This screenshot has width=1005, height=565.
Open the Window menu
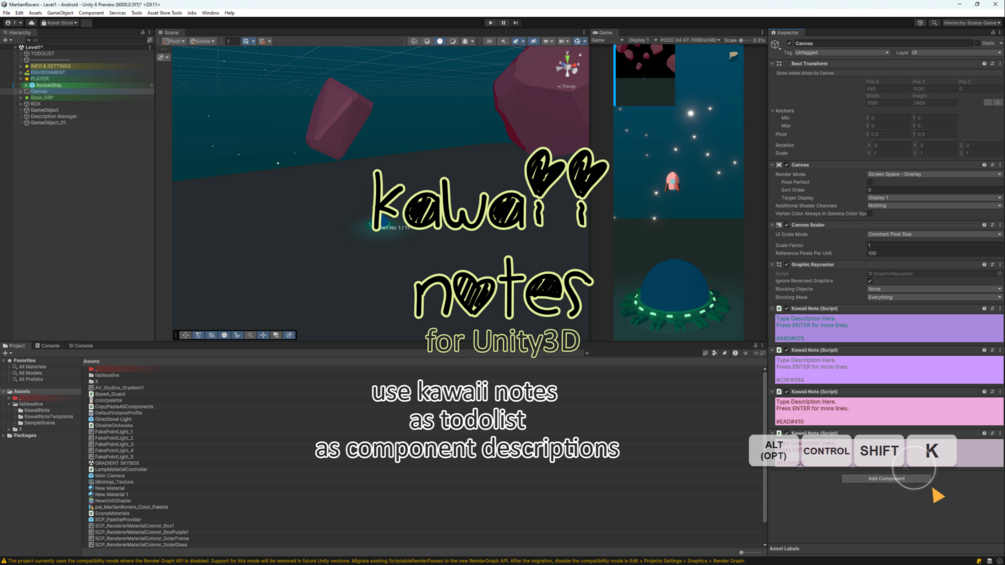tap(210, 13)
